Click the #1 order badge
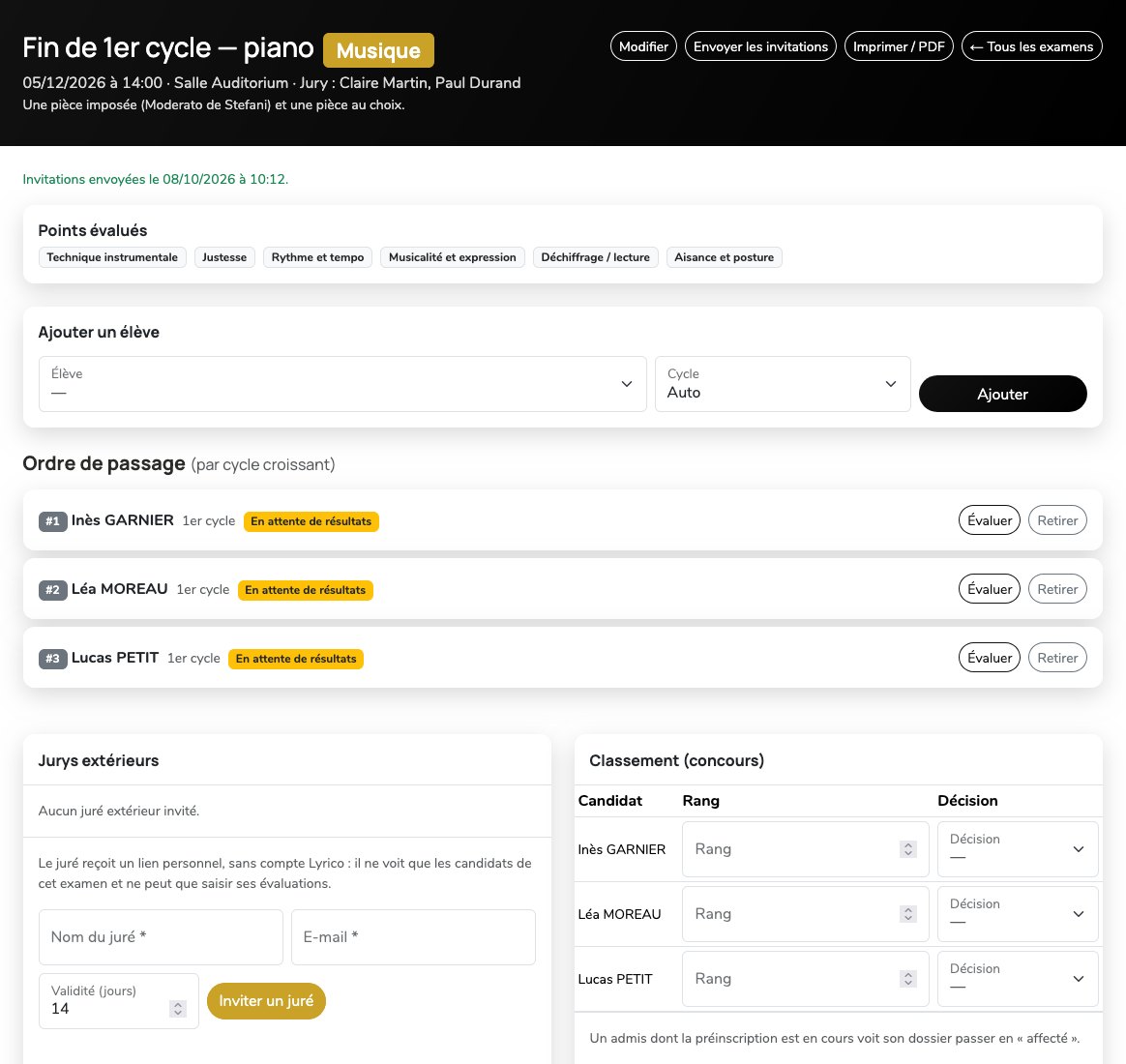Image resolution: width=1126 pixels, height=1064 pixels. click(52, 521)
